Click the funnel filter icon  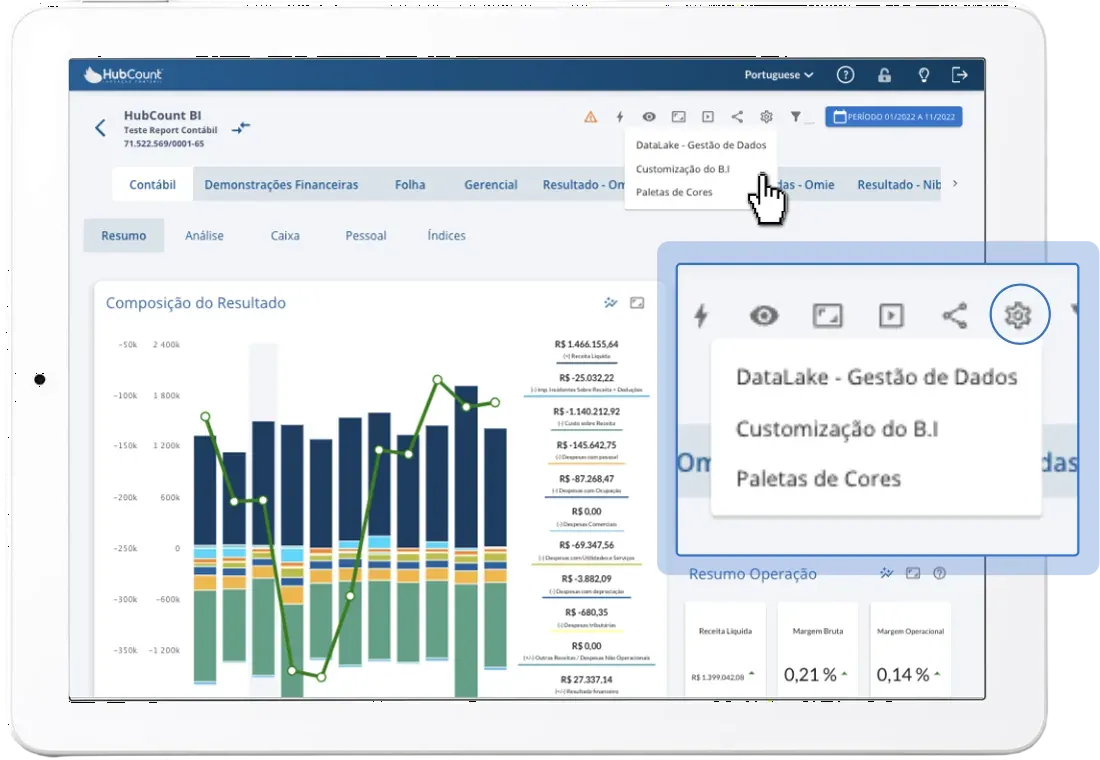pyautogui.click(x=796, y=116)
